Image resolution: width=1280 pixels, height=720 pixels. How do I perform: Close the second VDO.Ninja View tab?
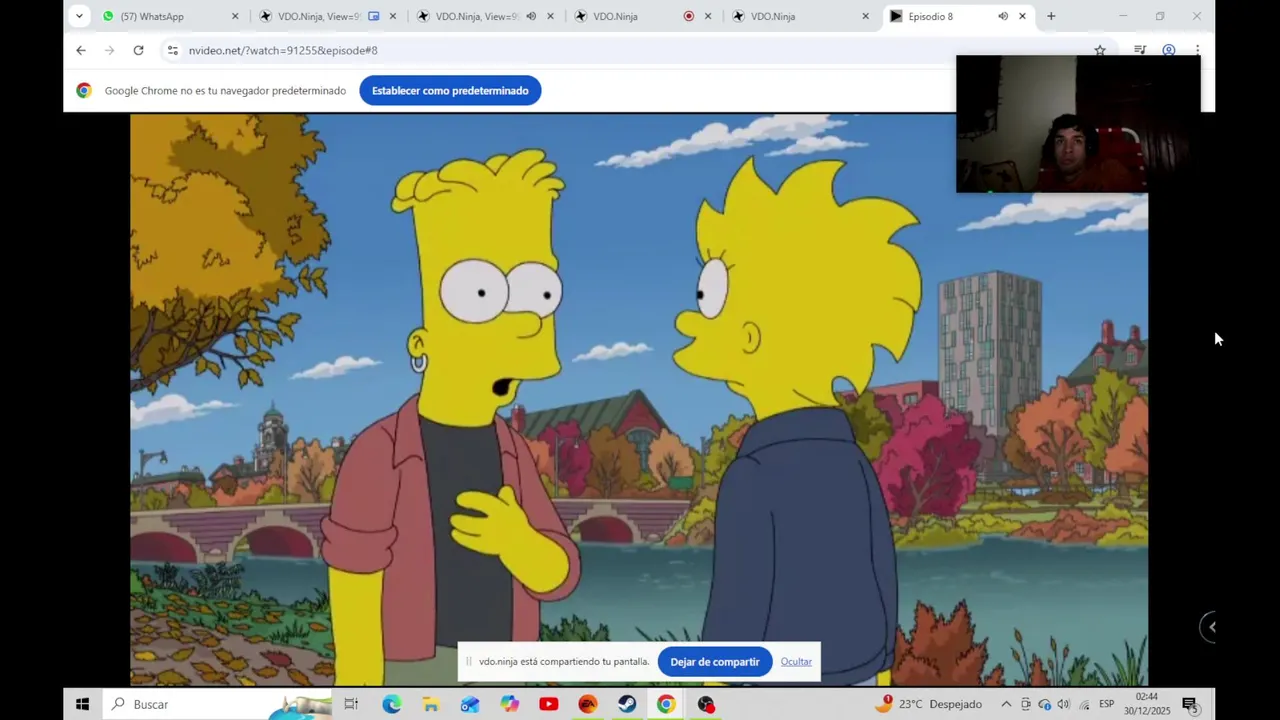click(550, 16)
